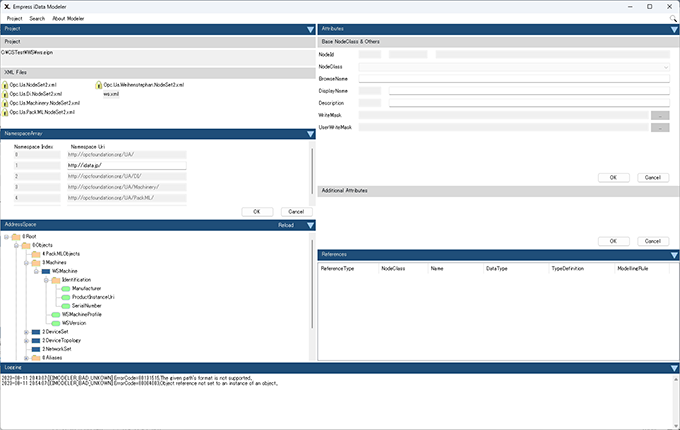Click OK under Base NodeClass & Others

[613, 177]
